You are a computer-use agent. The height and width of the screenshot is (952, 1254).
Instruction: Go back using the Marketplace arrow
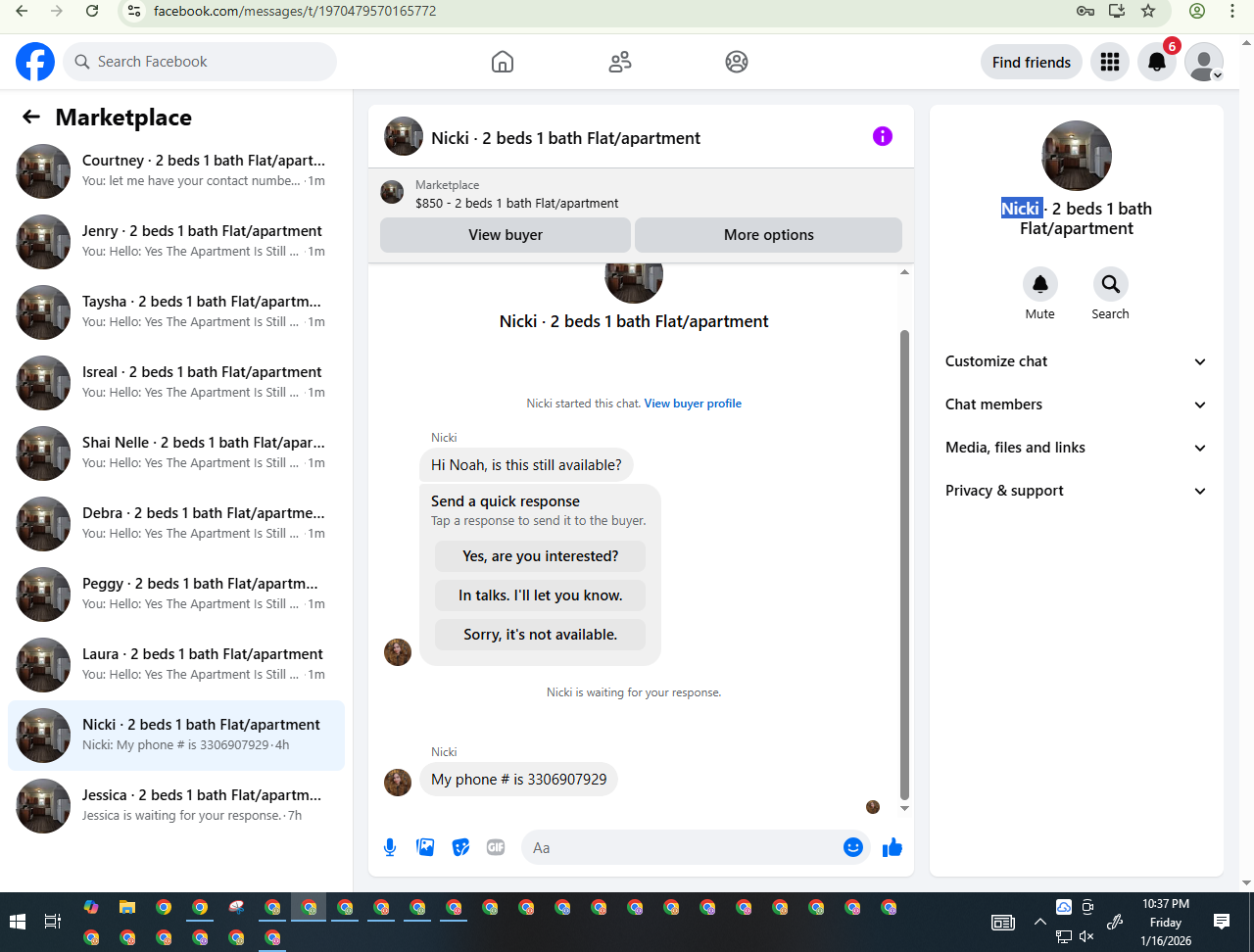tap(31, 118)
